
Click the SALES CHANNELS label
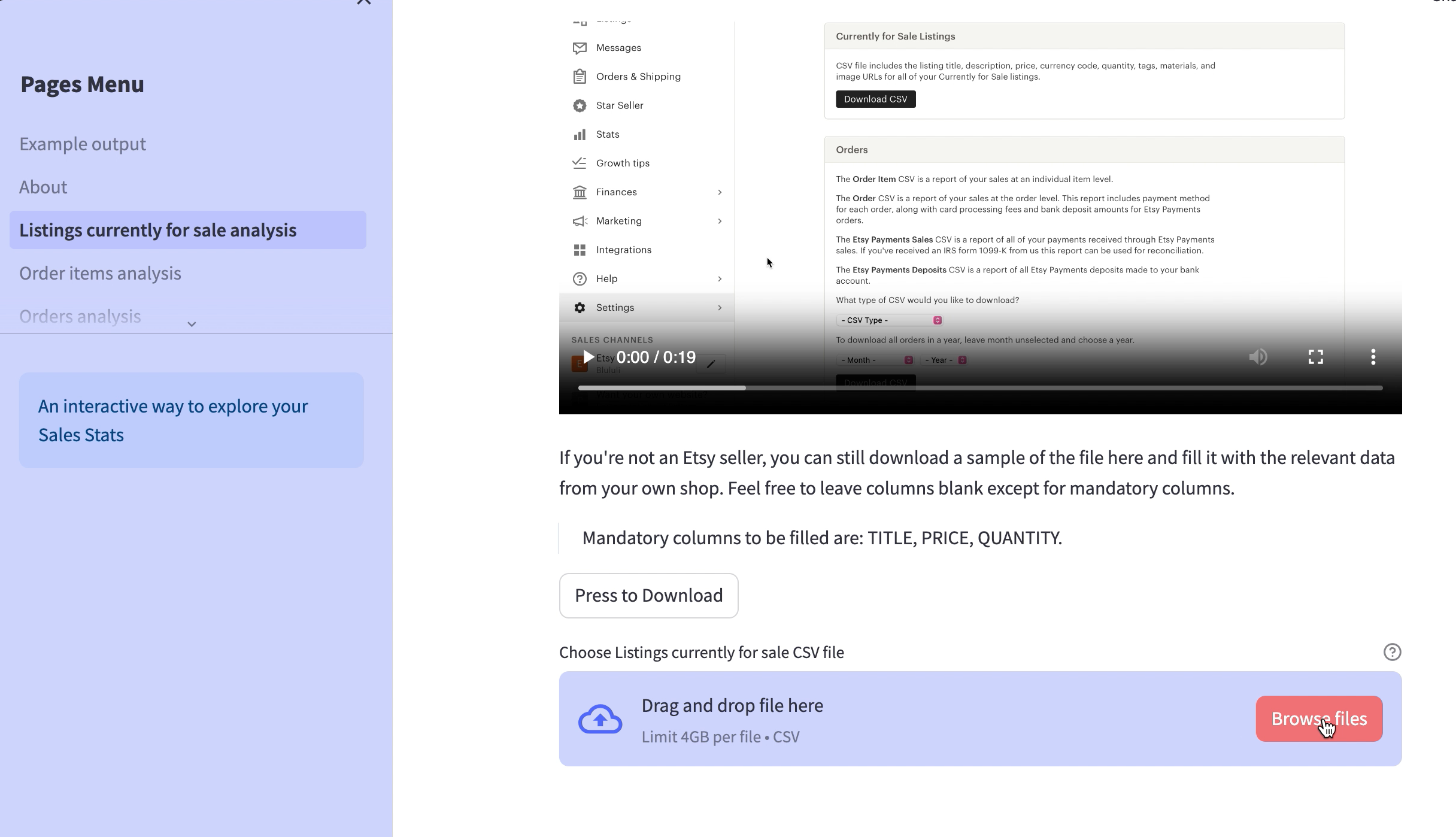pos(612,340)
